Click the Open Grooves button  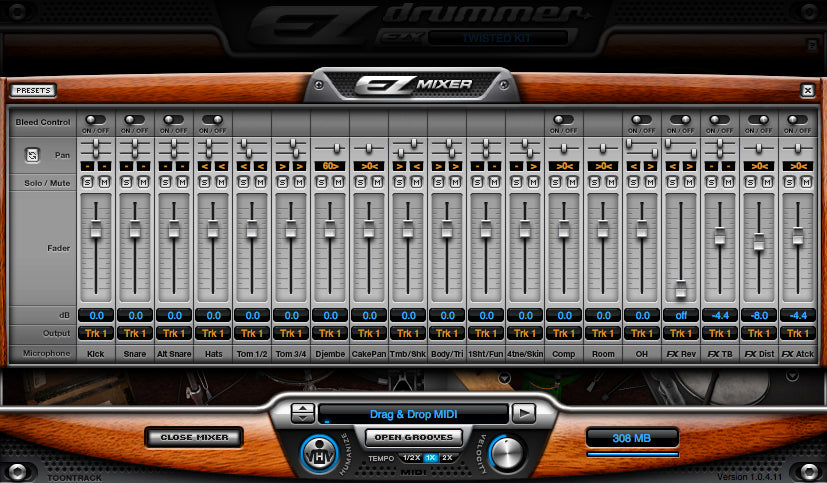(x=412, y=437)
